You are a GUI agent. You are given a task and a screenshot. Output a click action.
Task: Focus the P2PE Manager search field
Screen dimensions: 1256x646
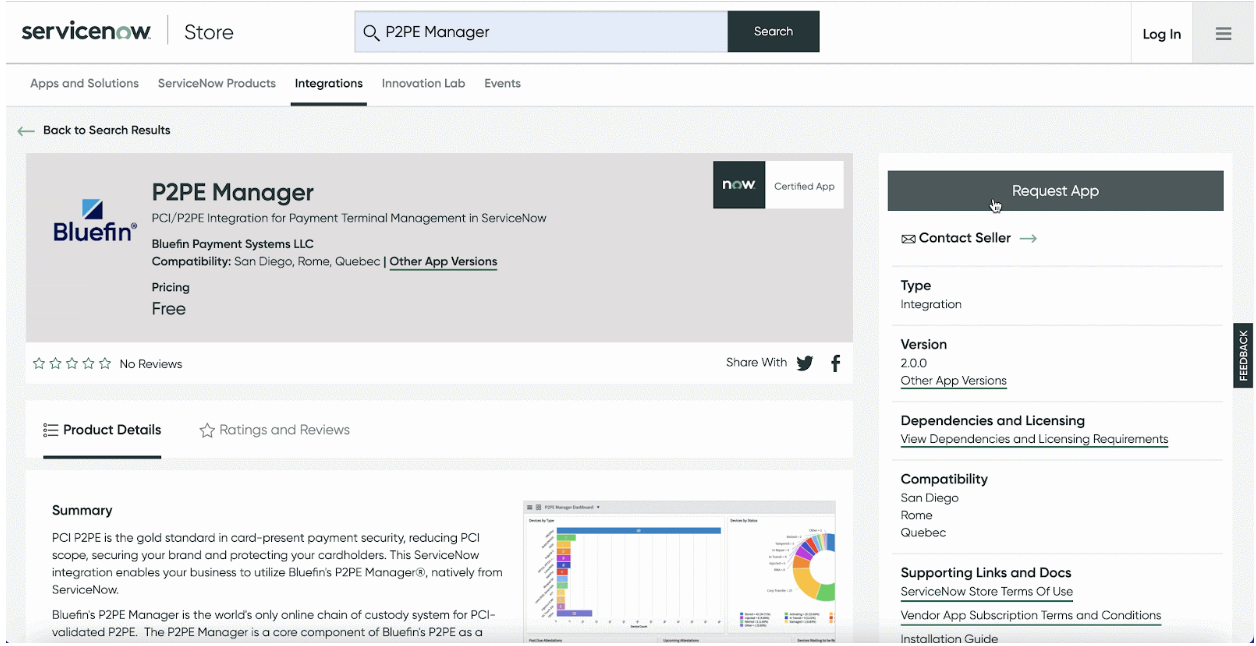pyautogui.click(x=541, y=32)
